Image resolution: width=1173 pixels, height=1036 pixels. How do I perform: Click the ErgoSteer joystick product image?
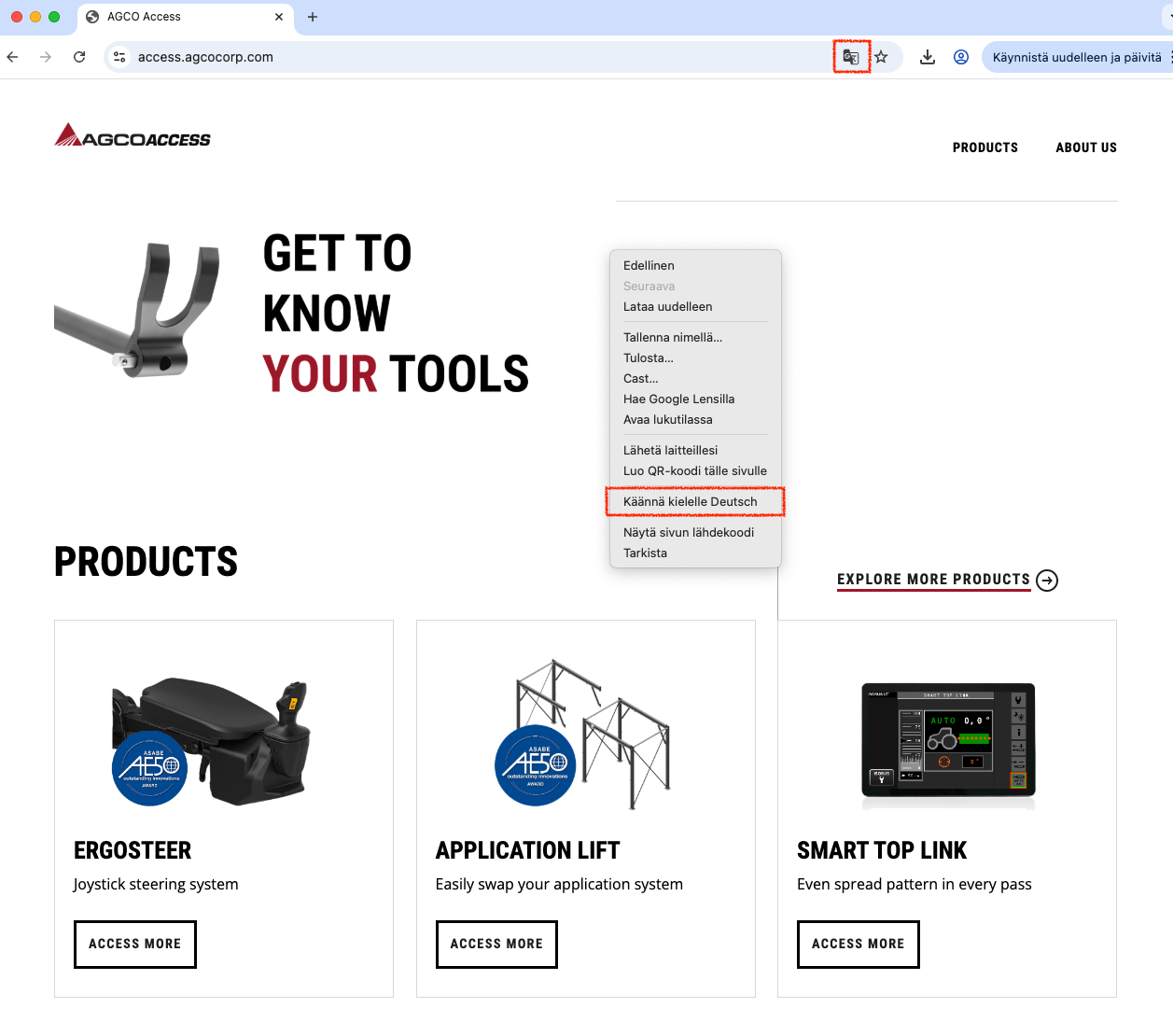tap(211, 742)
